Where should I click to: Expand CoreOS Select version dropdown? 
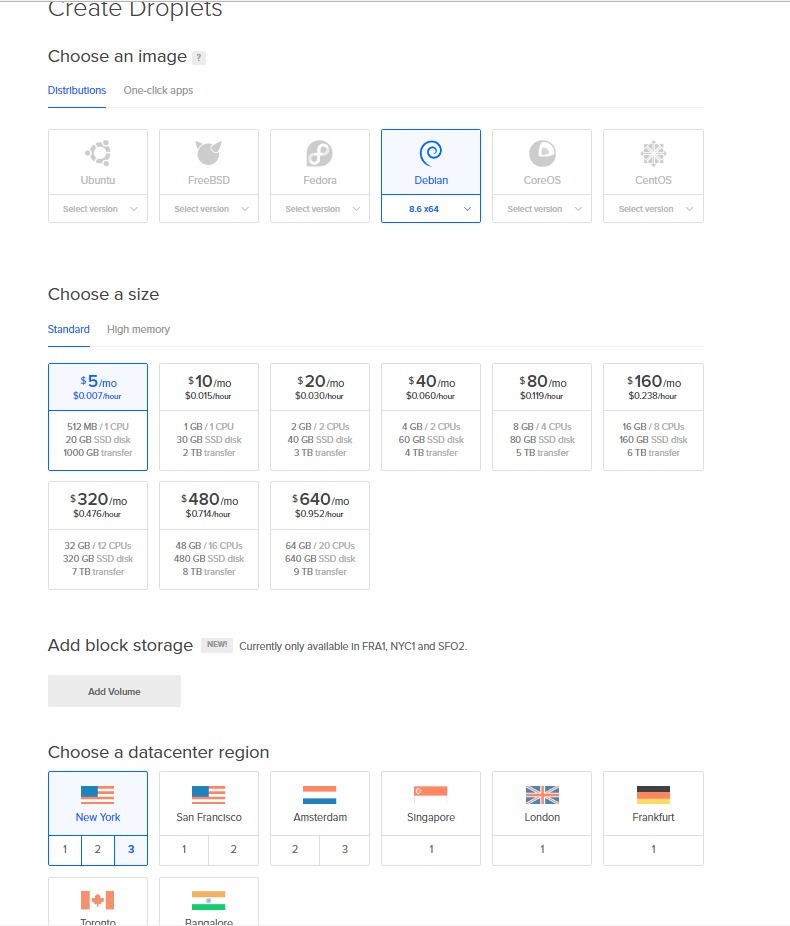pos(542,209)
